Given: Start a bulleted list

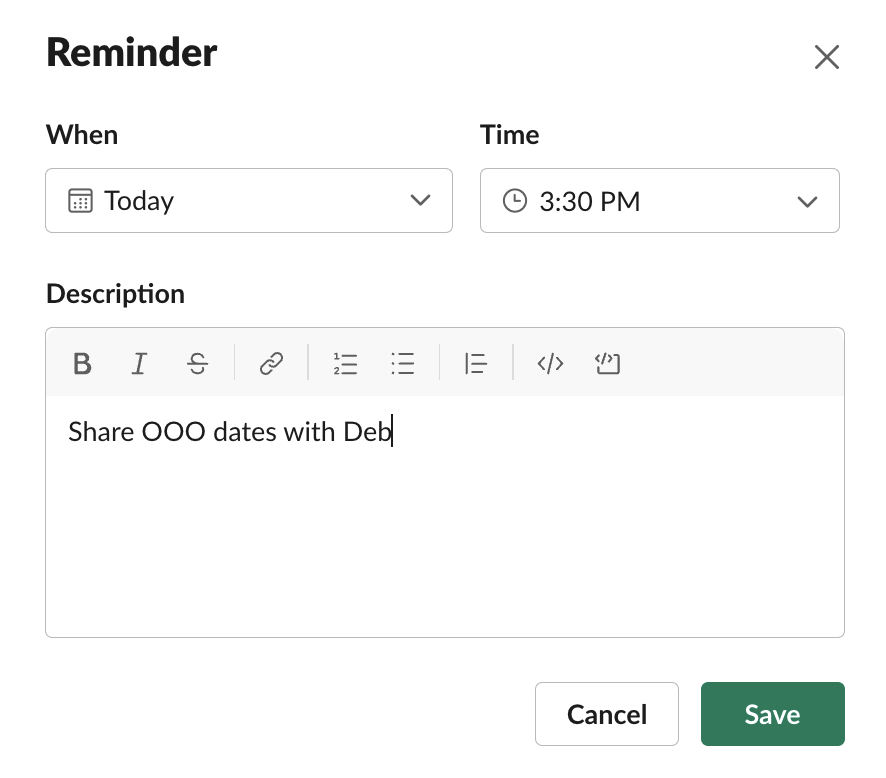Looking at the screenshot, I should pos(403,363).
